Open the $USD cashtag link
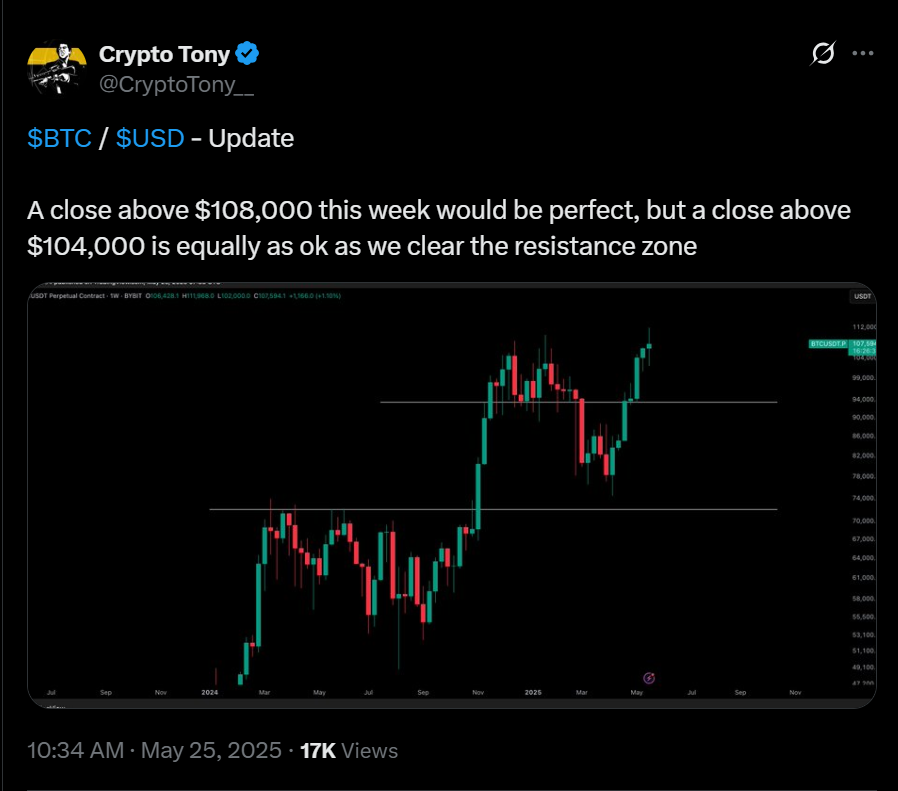 tap(150, 138)
